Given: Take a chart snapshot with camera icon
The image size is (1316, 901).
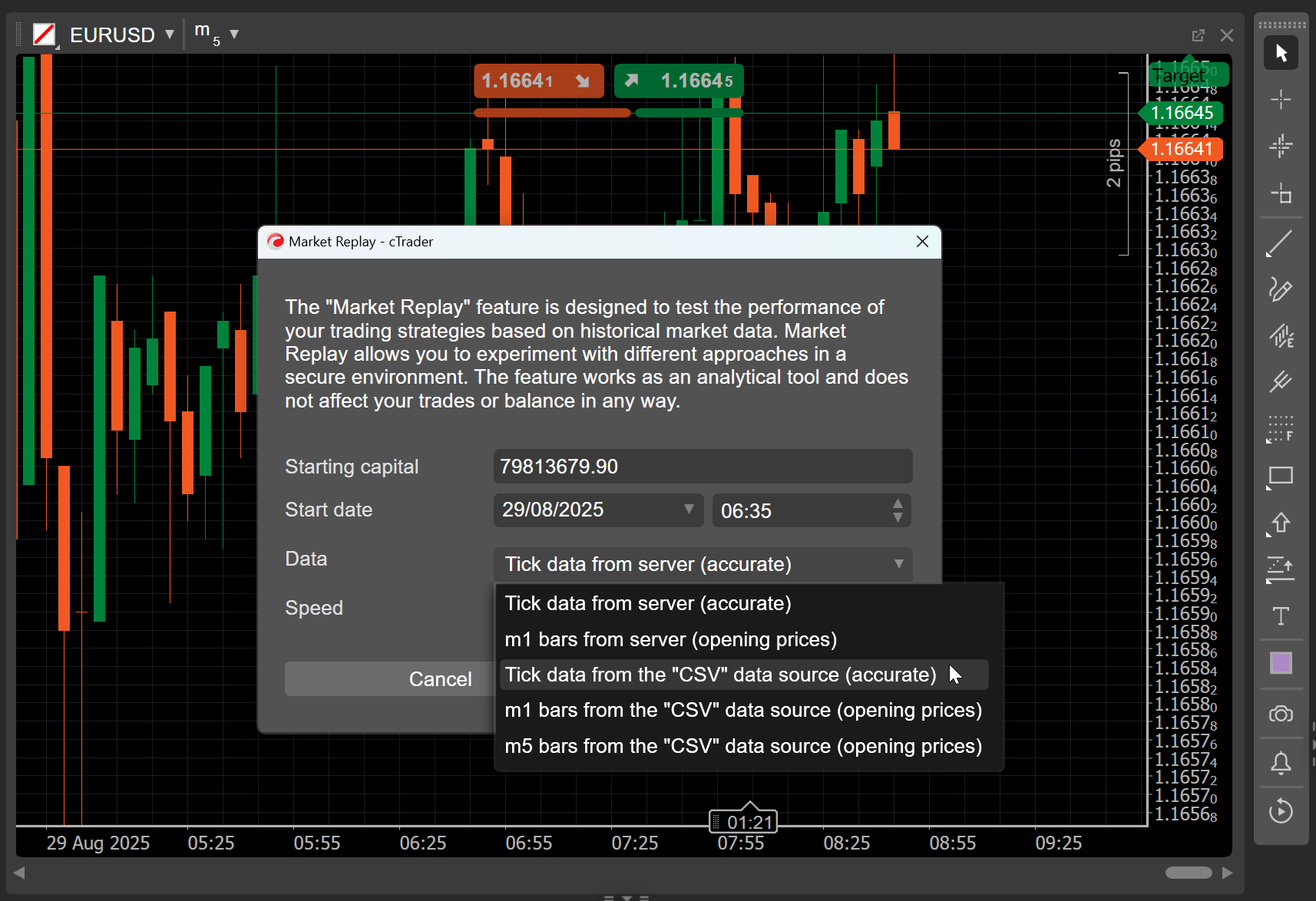Looking at the screenshot, I should [1280, 715].
